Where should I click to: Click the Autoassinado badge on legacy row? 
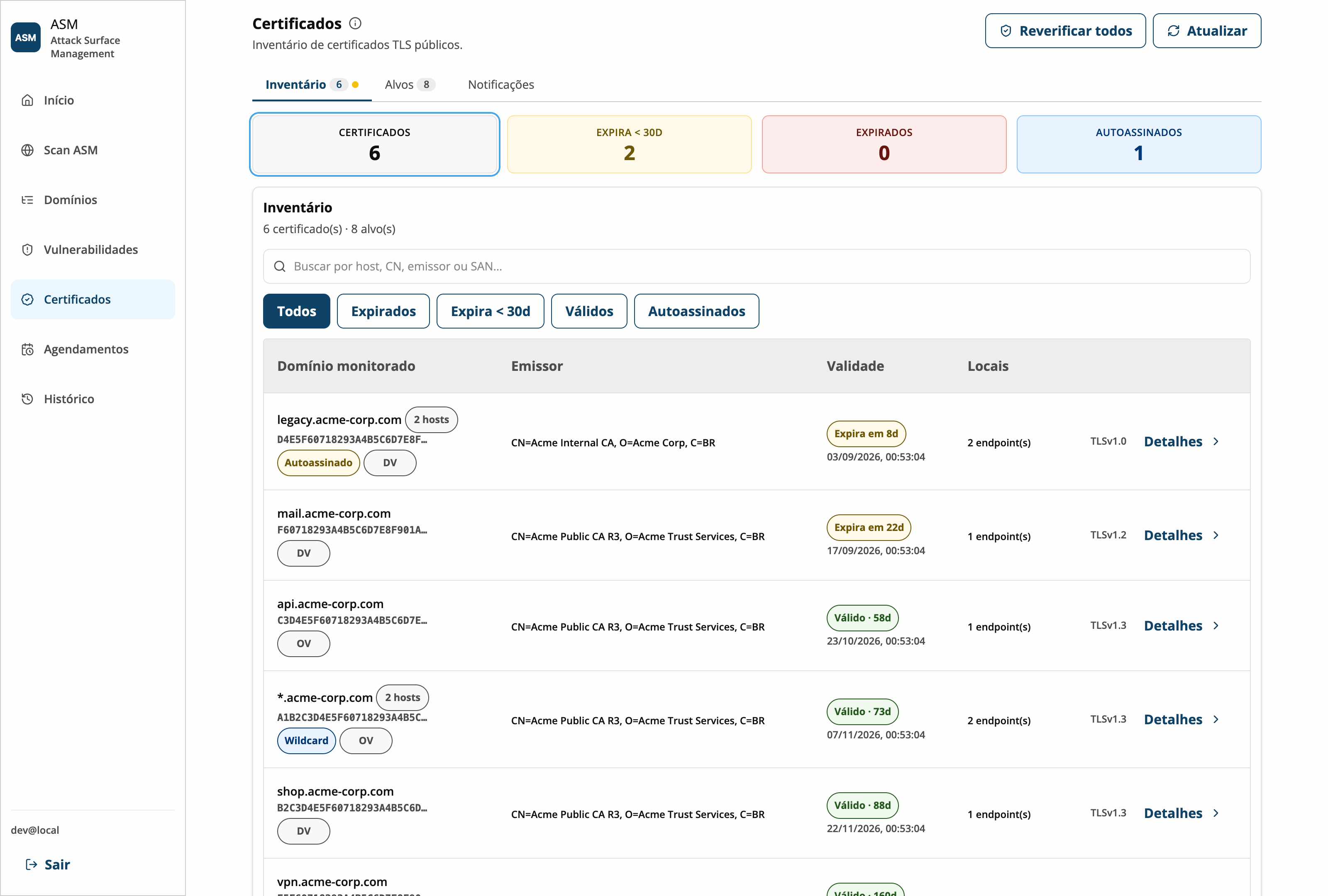coord(318,463)
